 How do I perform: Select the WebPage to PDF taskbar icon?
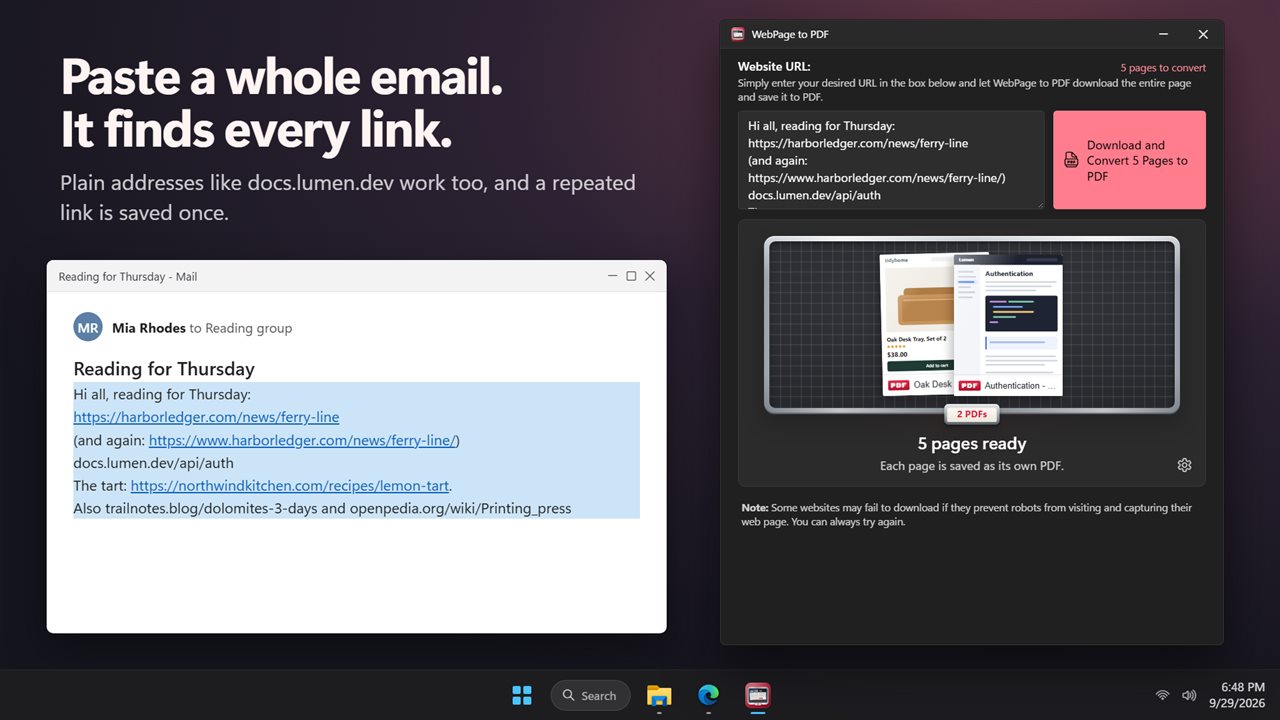(758, 695)
